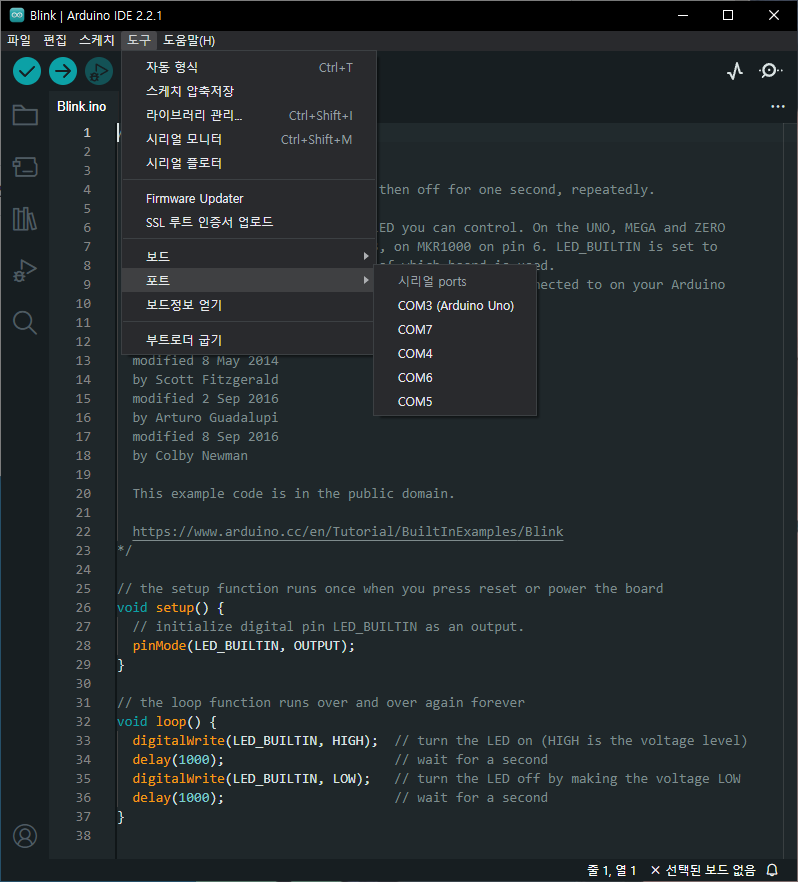The image size is (798, 882).
Task: Click the editor vertical scrollbar
Action: [x=790, y=489]
